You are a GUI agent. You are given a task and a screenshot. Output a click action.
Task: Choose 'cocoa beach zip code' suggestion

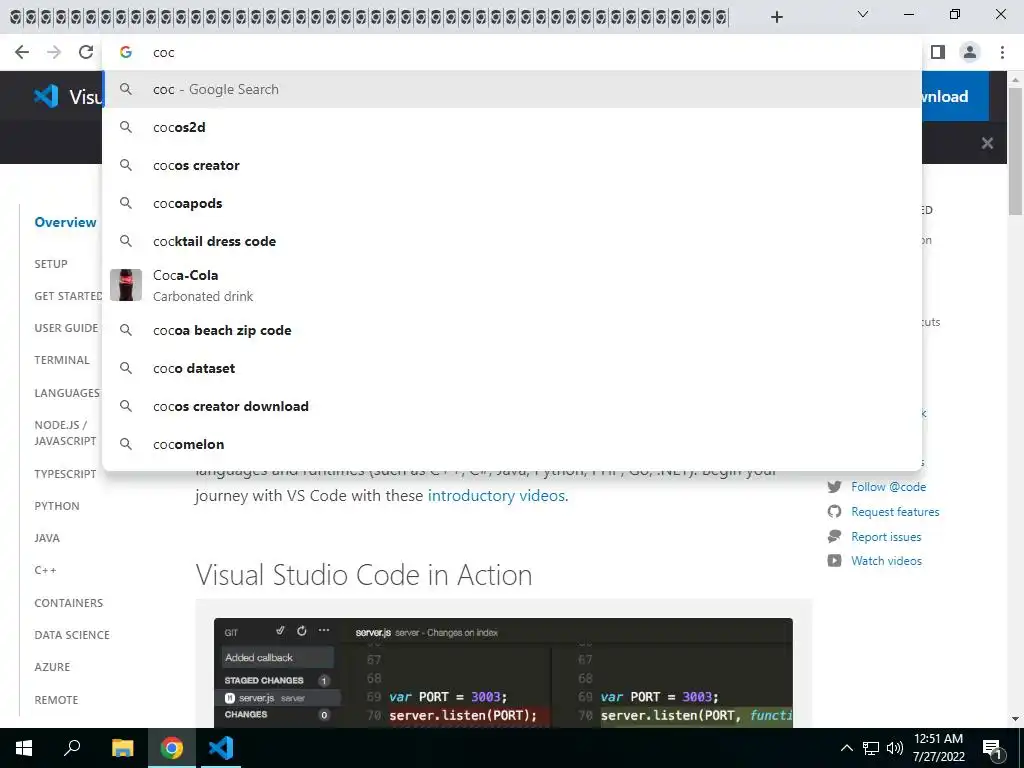pos(512,330)
